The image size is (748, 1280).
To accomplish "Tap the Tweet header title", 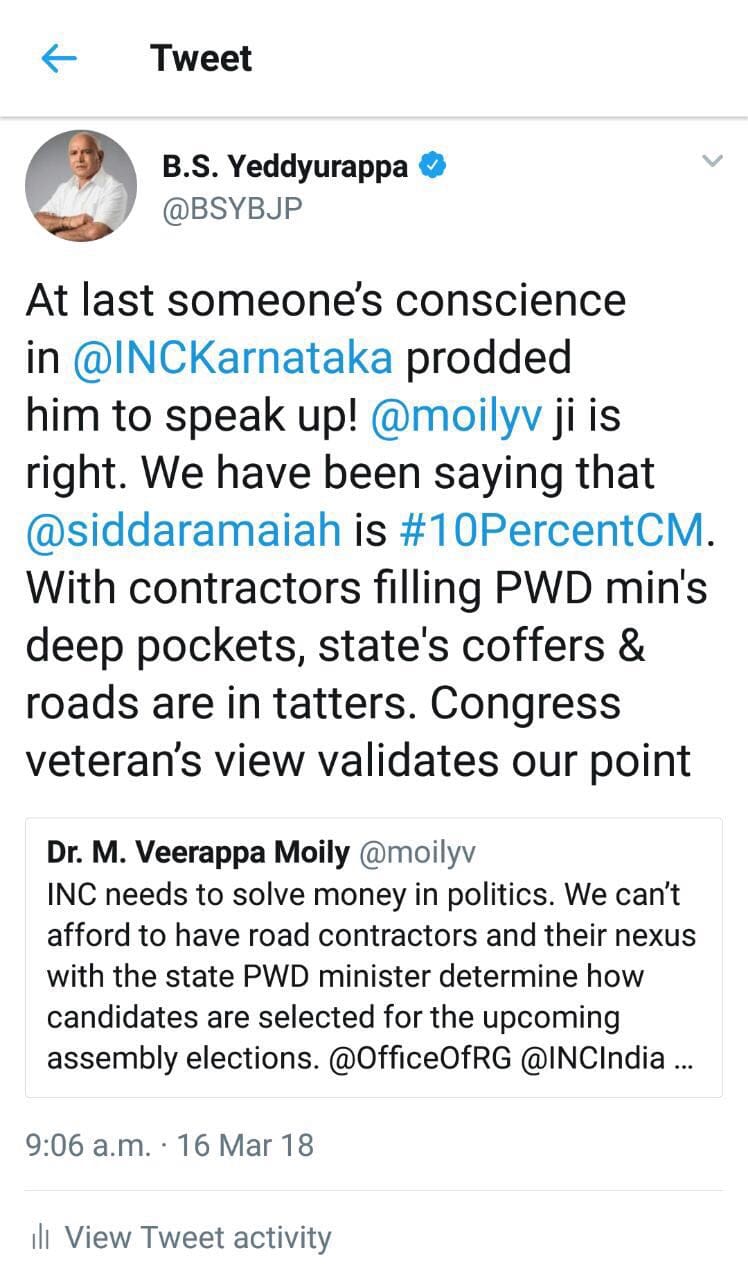I will point(201,58).
